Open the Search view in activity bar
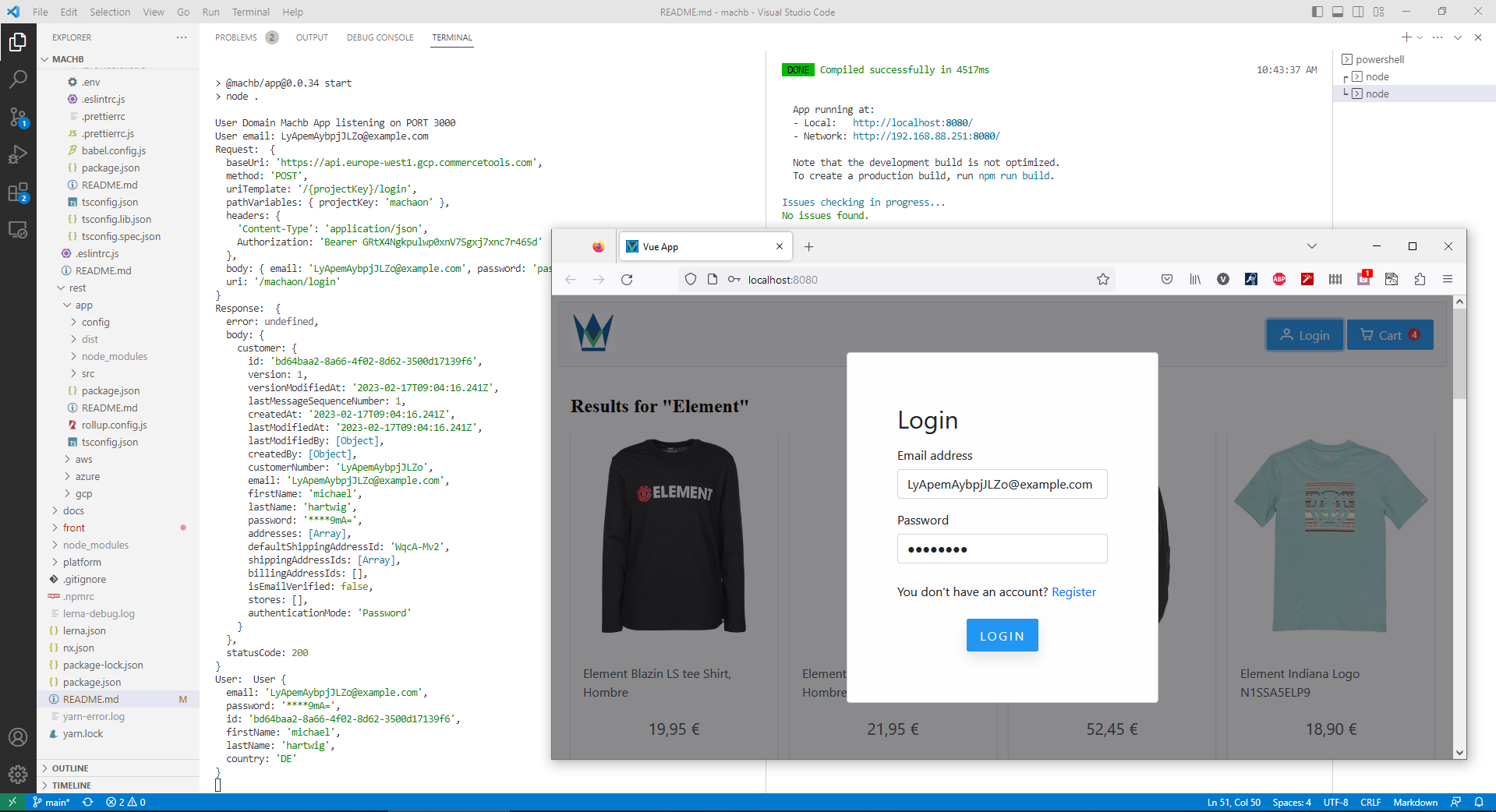The width and height of the screenshot is (1496, 812). coord(18,79)
